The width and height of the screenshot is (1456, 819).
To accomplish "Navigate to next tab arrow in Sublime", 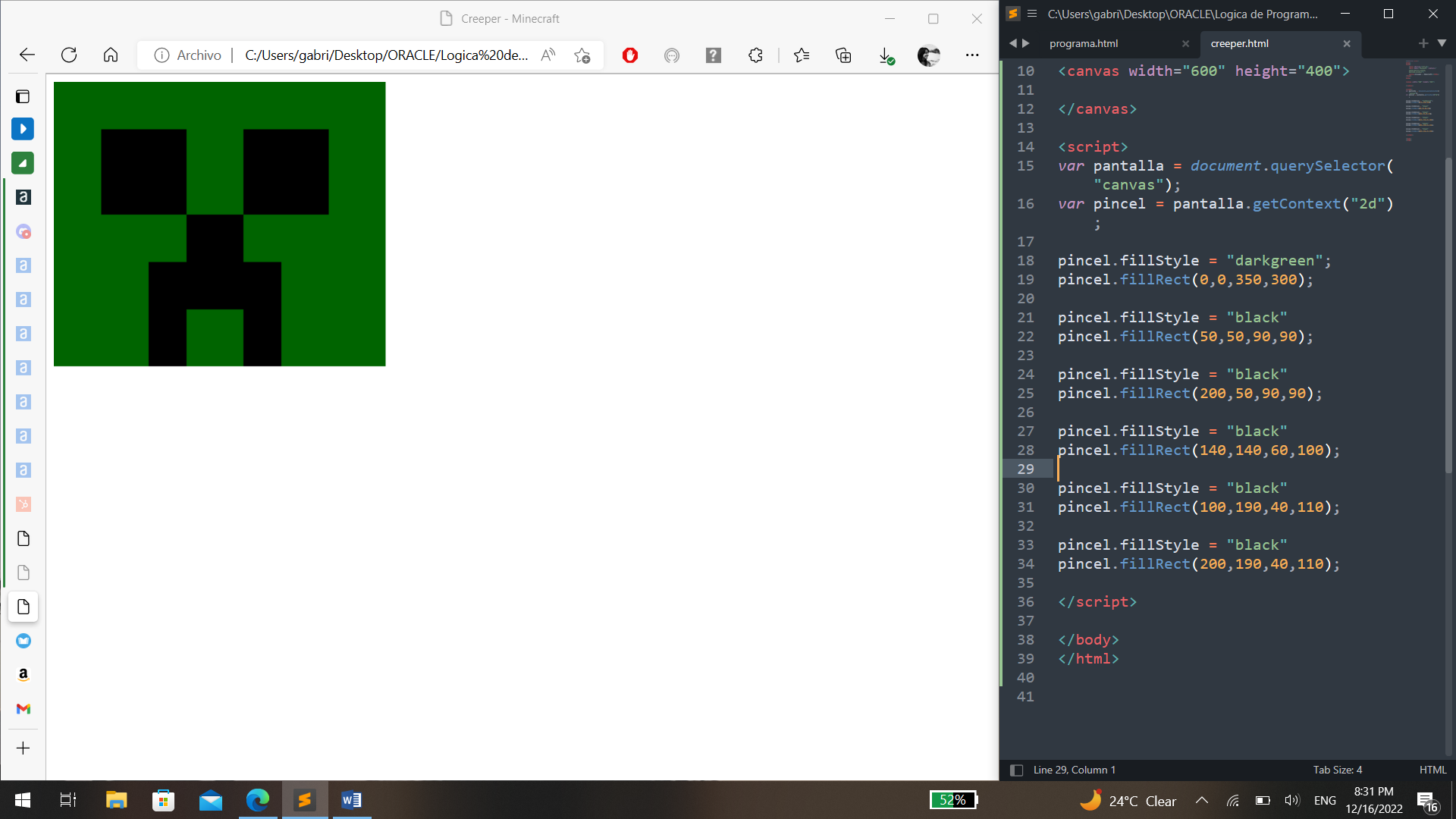I will [x=1025, y=43].
